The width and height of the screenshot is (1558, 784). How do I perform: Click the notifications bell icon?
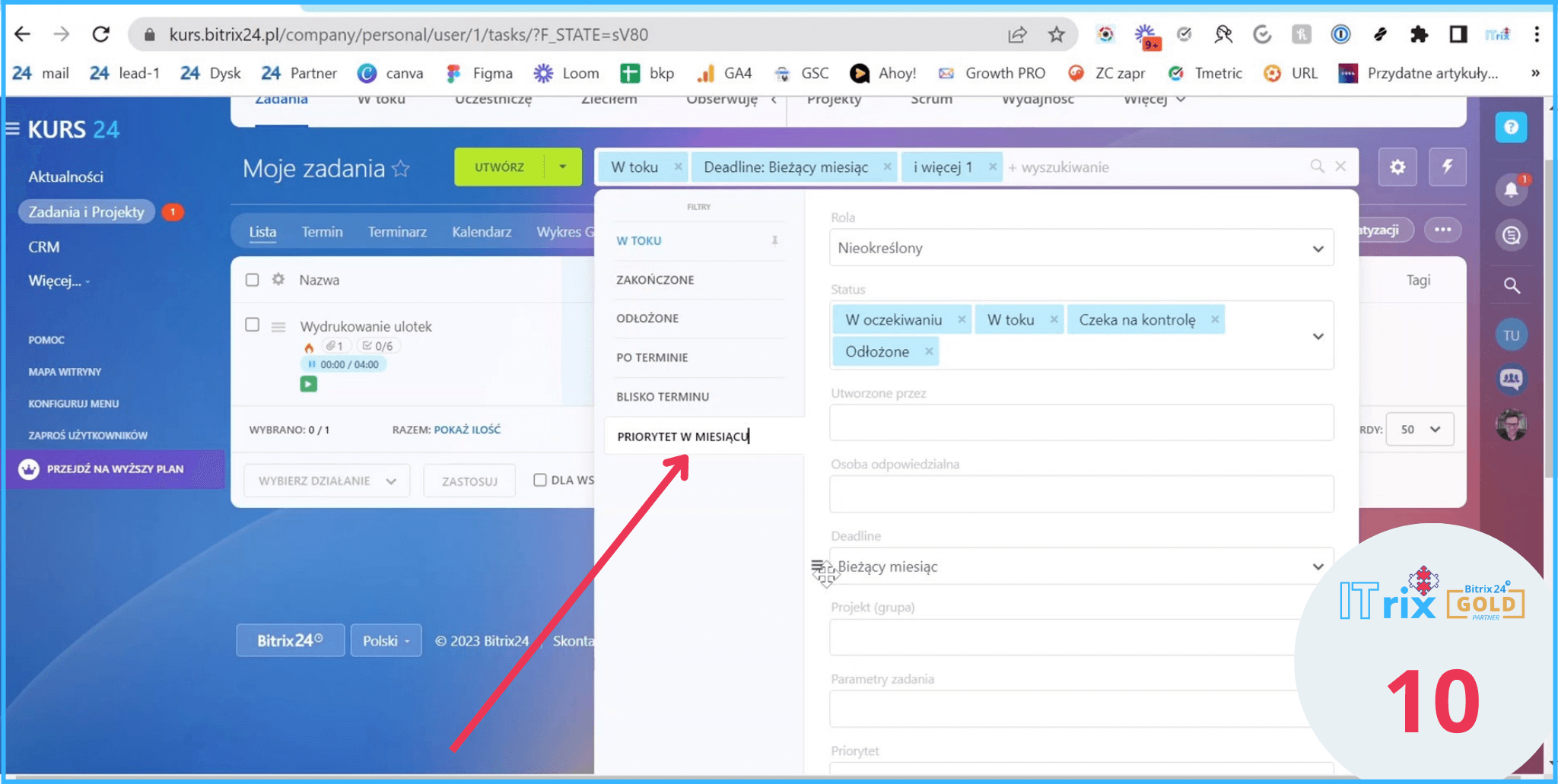coord(1511,189)
